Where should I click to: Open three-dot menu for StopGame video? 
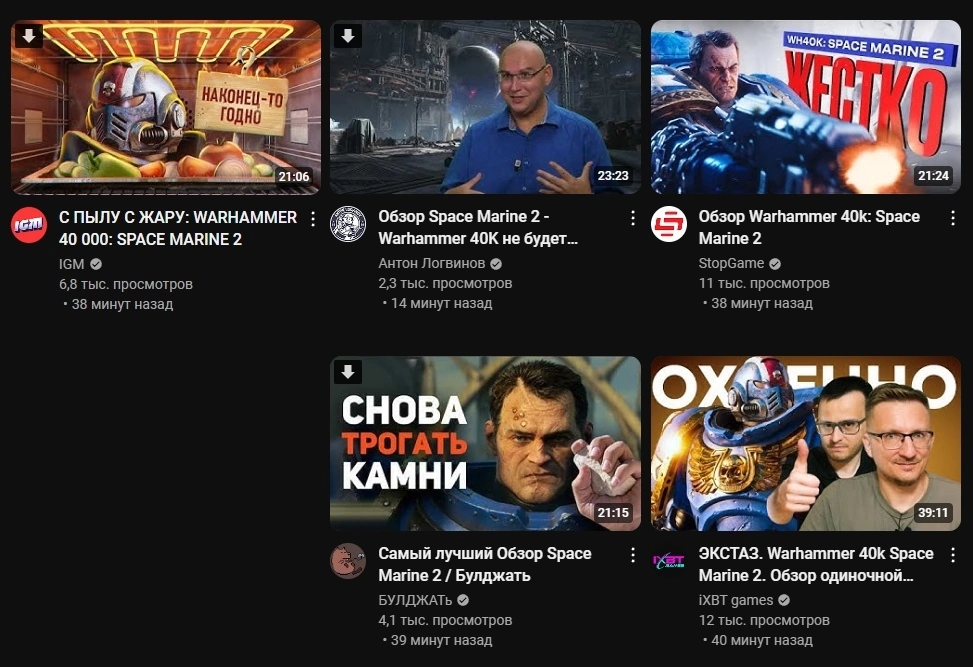[953, 218]
